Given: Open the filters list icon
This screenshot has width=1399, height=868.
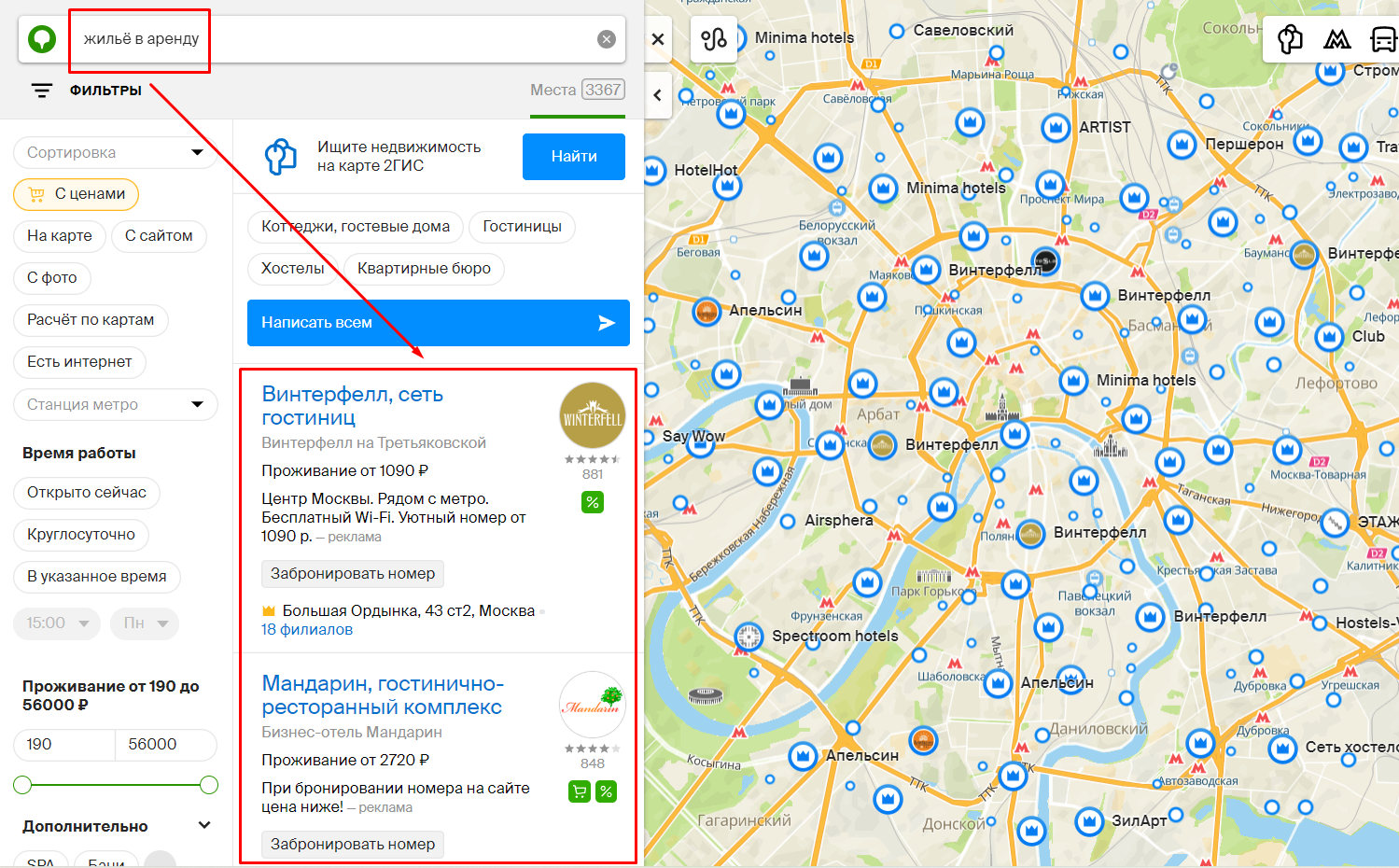Looking at the screenshot, I should [x=42, y=91].
